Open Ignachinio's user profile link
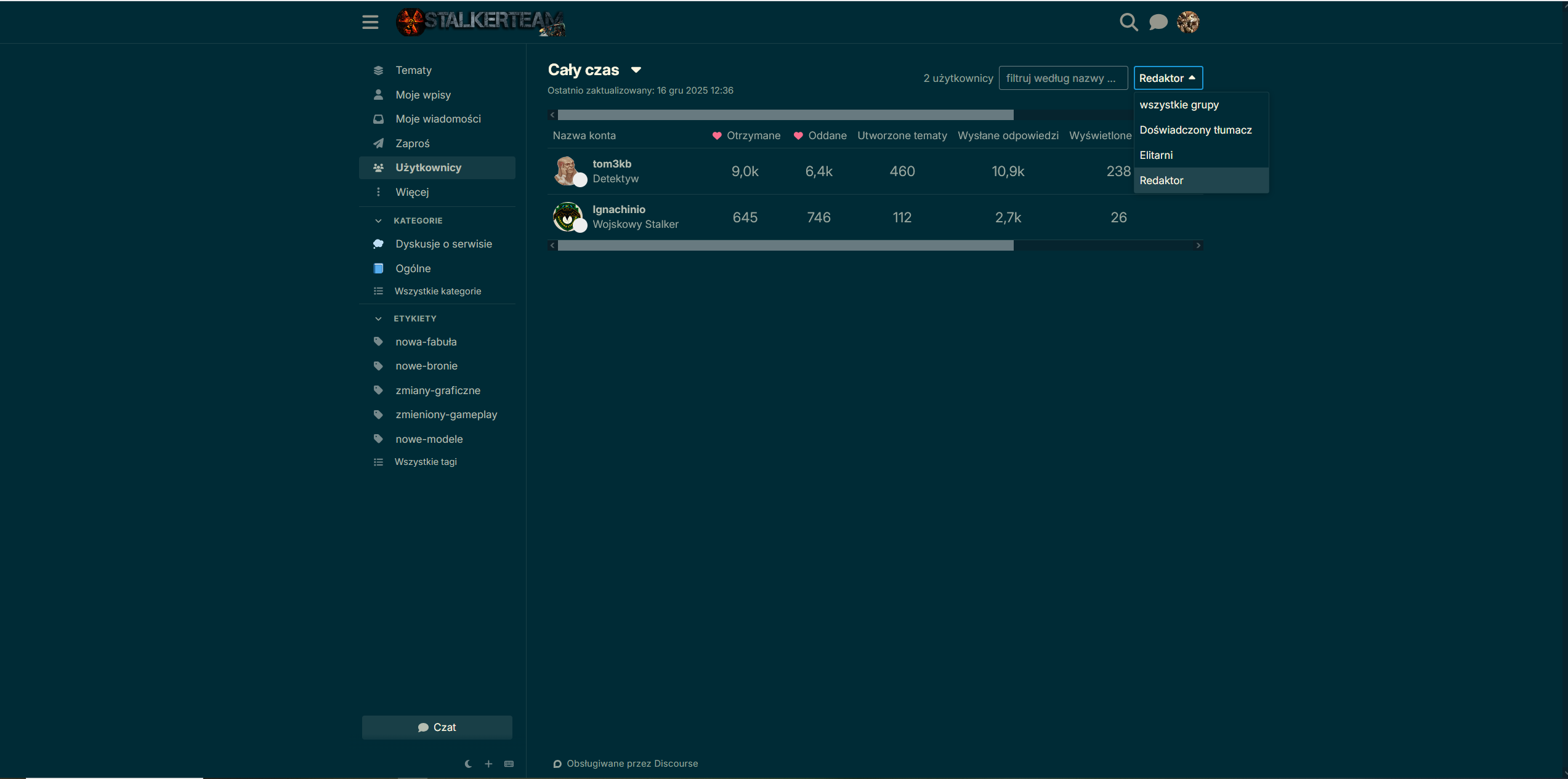This screenshot has width=1568, height=779. point(618,209)
